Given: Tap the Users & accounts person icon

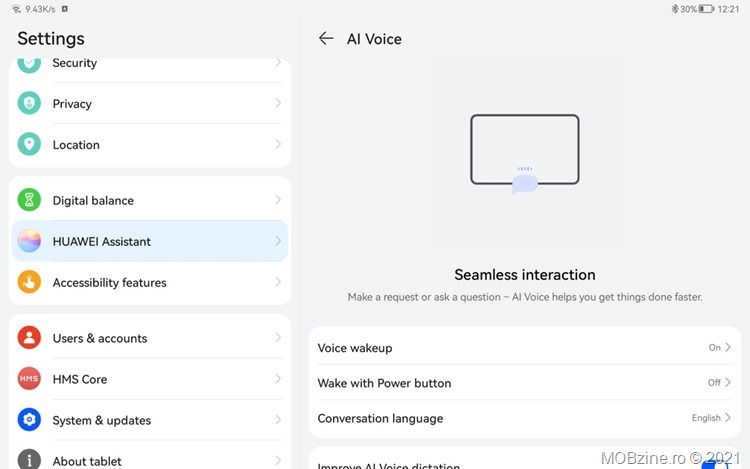Looking at the screenshot, I should tap(29, 338).
